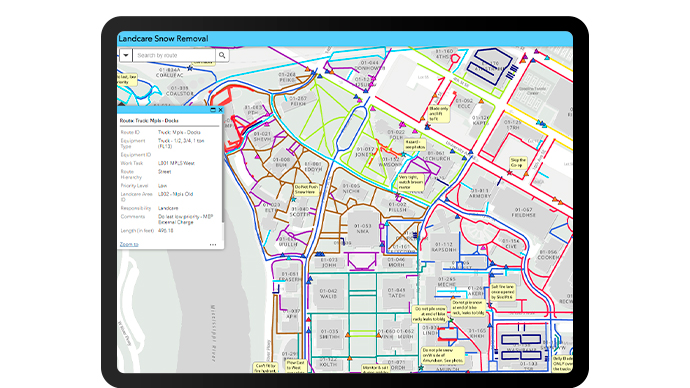Open the 'Skip the Co-op' note
The height and width of the screenshot is (388, 690).
click(518, 162)
